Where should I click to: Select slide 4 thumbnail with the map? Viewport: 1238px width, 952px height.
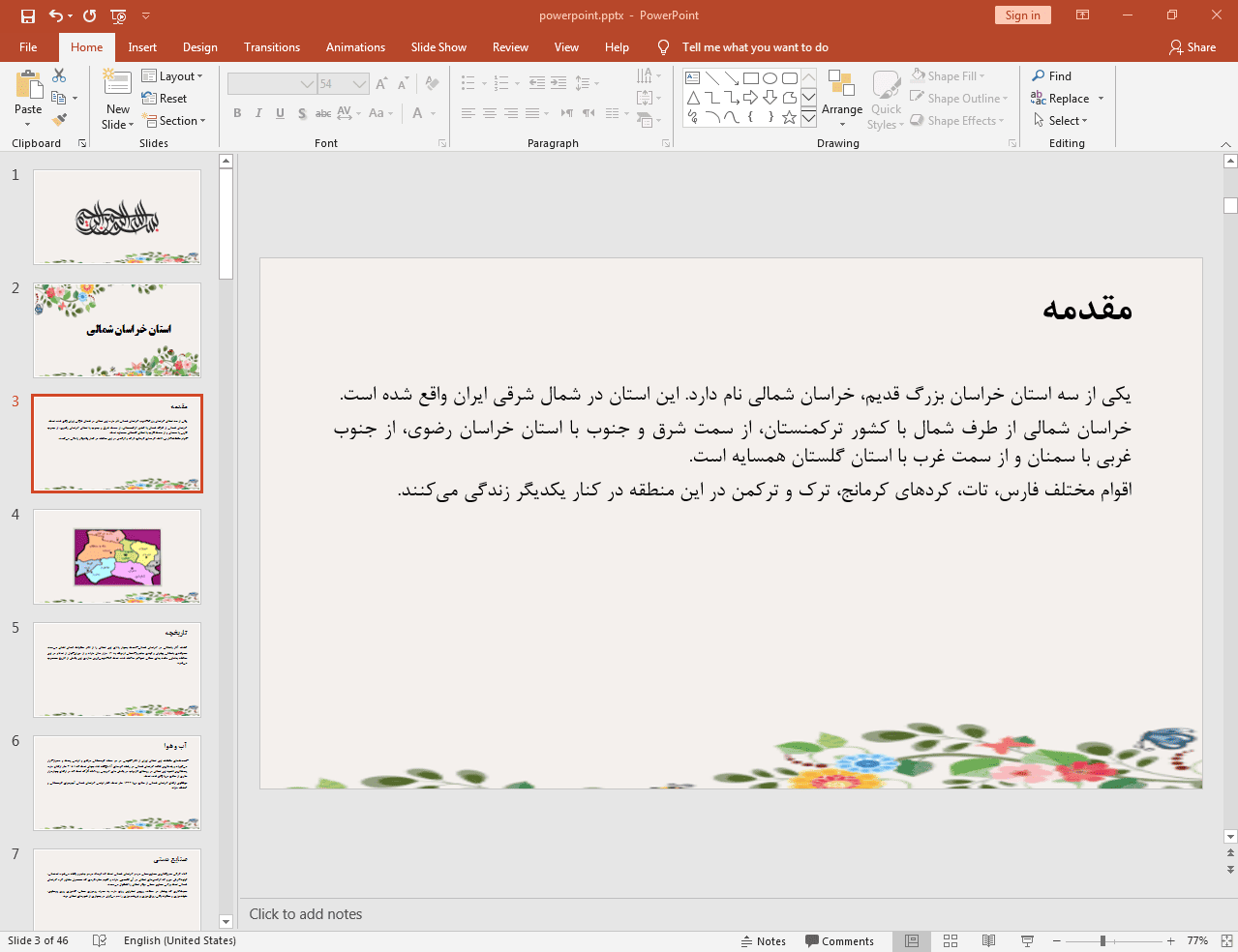click(x=117, y=557)
